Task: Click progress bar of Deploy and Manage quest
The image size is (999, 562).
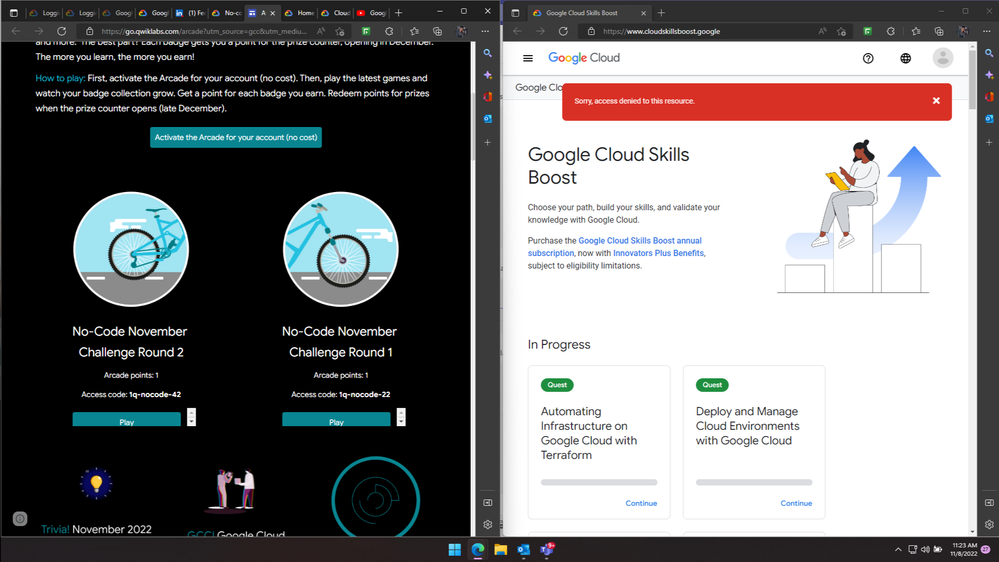Action: click(x=754, y=482)
